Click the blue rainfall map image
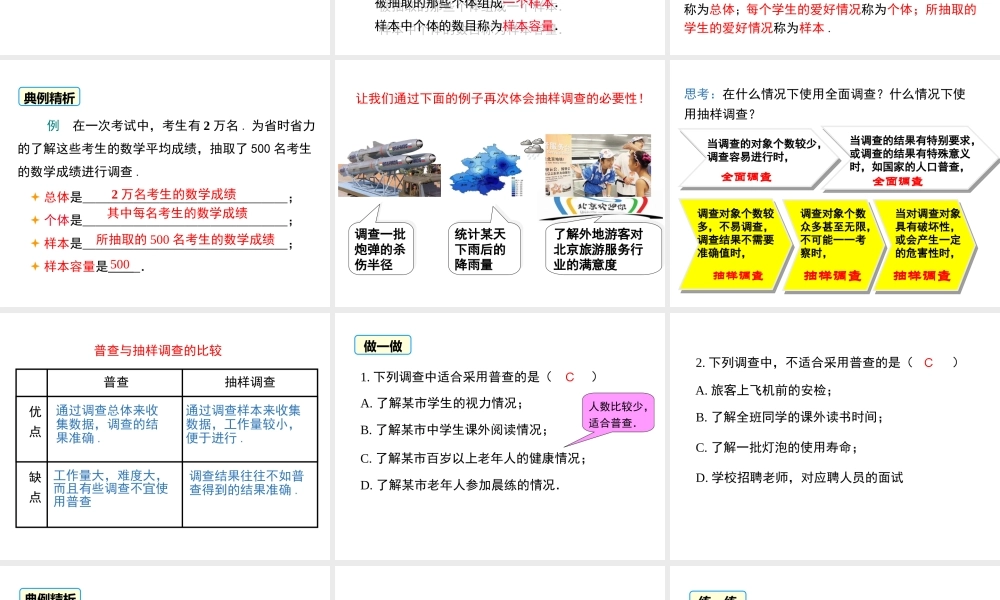 (486, 170)
